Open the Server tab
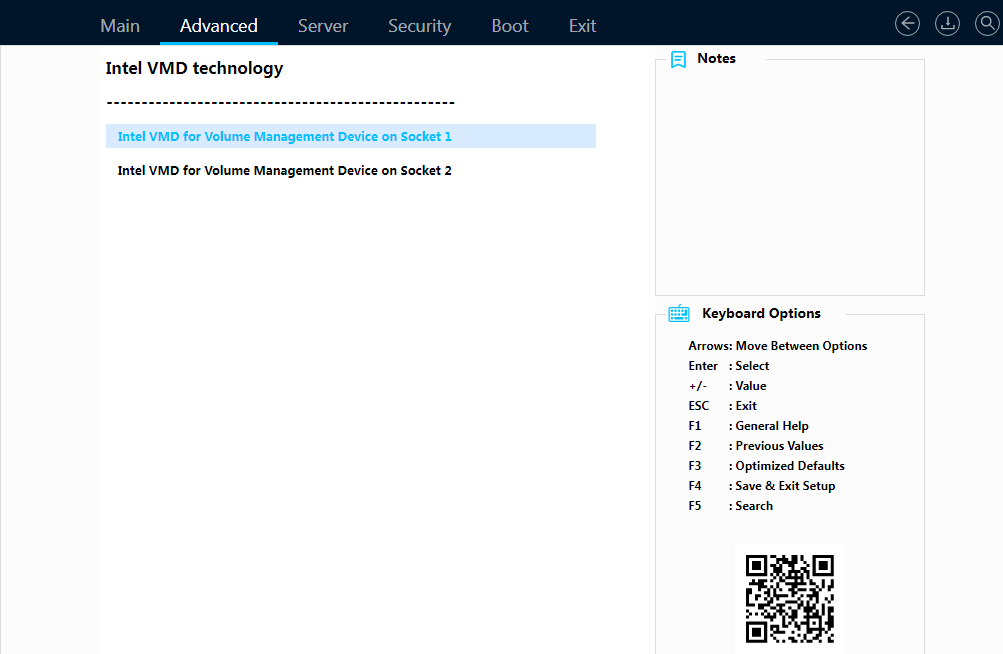 point(323,26)
